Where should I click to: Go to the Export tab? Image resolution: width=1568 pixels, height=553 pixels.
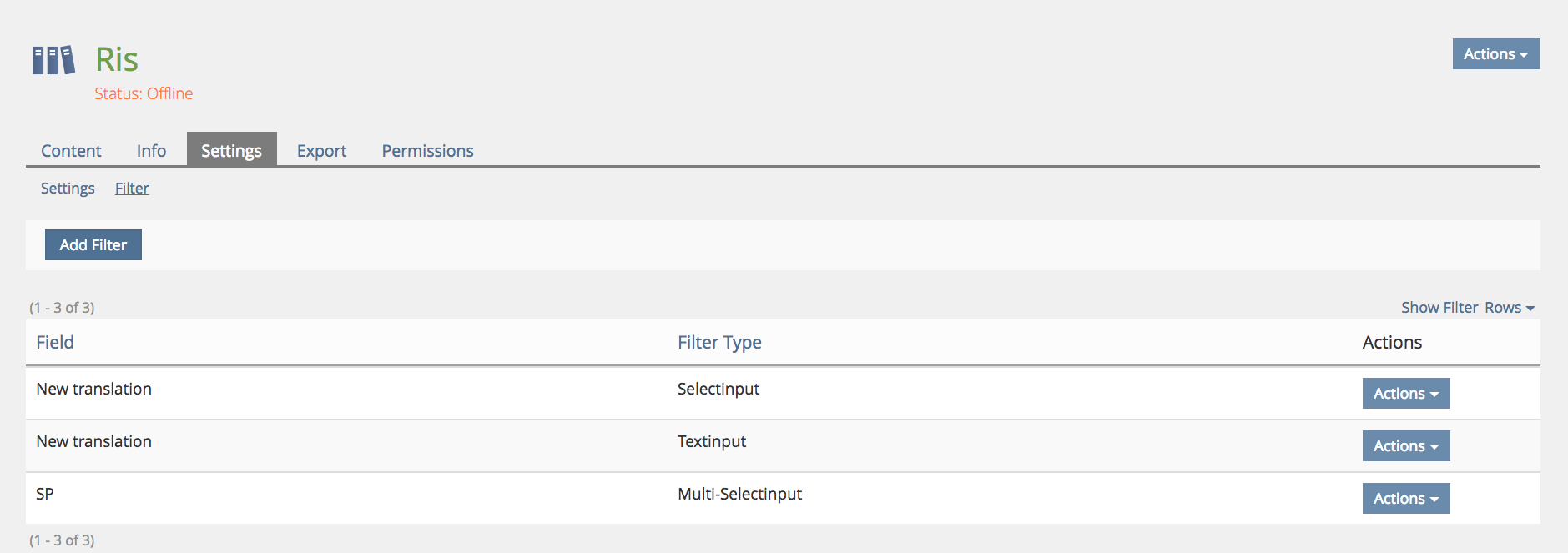pos(321,151)
